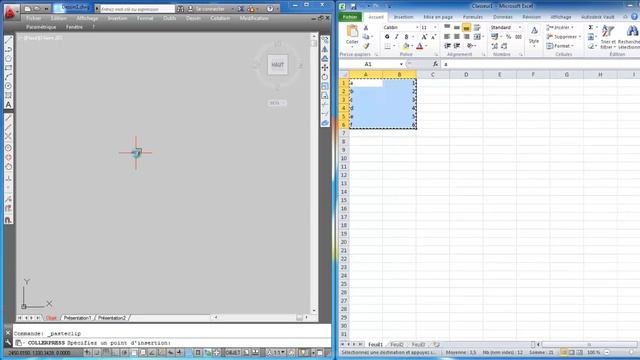The height and width of the screenshot is (360, 640).
Task: Click the insert function fx icon
Action: [435, 64]
